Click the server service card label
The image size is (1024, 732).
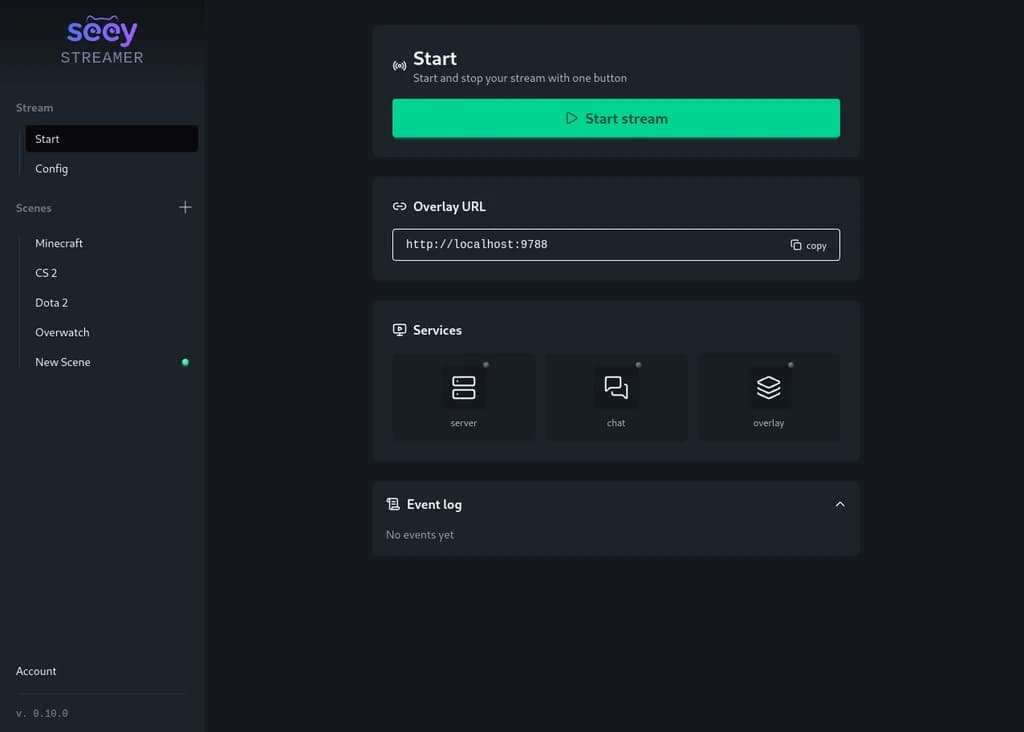(x=463, y=423)
